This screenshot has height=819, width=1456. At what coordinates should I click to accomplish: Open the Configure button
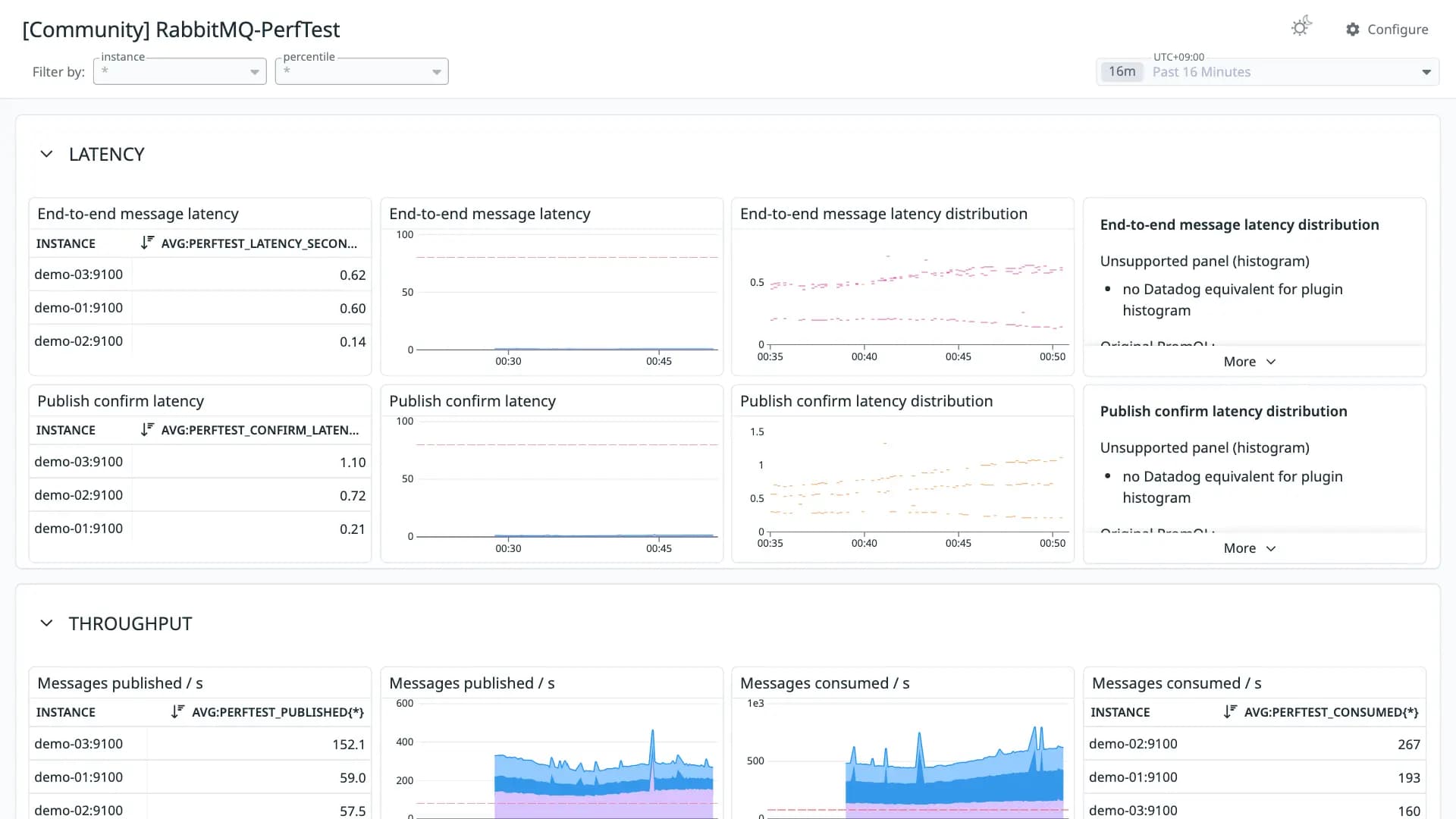[x=1387, y=30]
